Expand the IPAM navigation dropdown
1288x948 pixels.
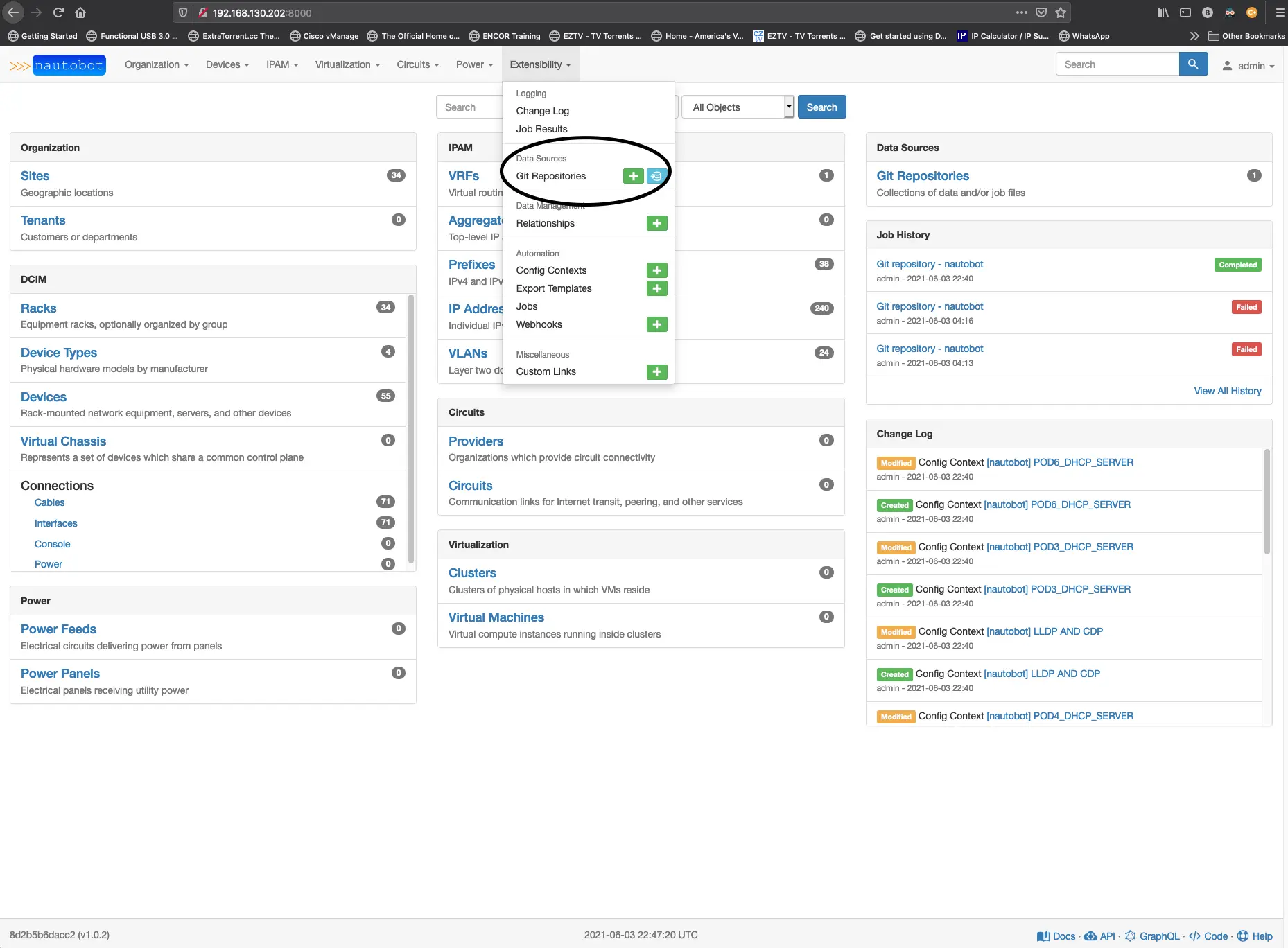[281, 64]
